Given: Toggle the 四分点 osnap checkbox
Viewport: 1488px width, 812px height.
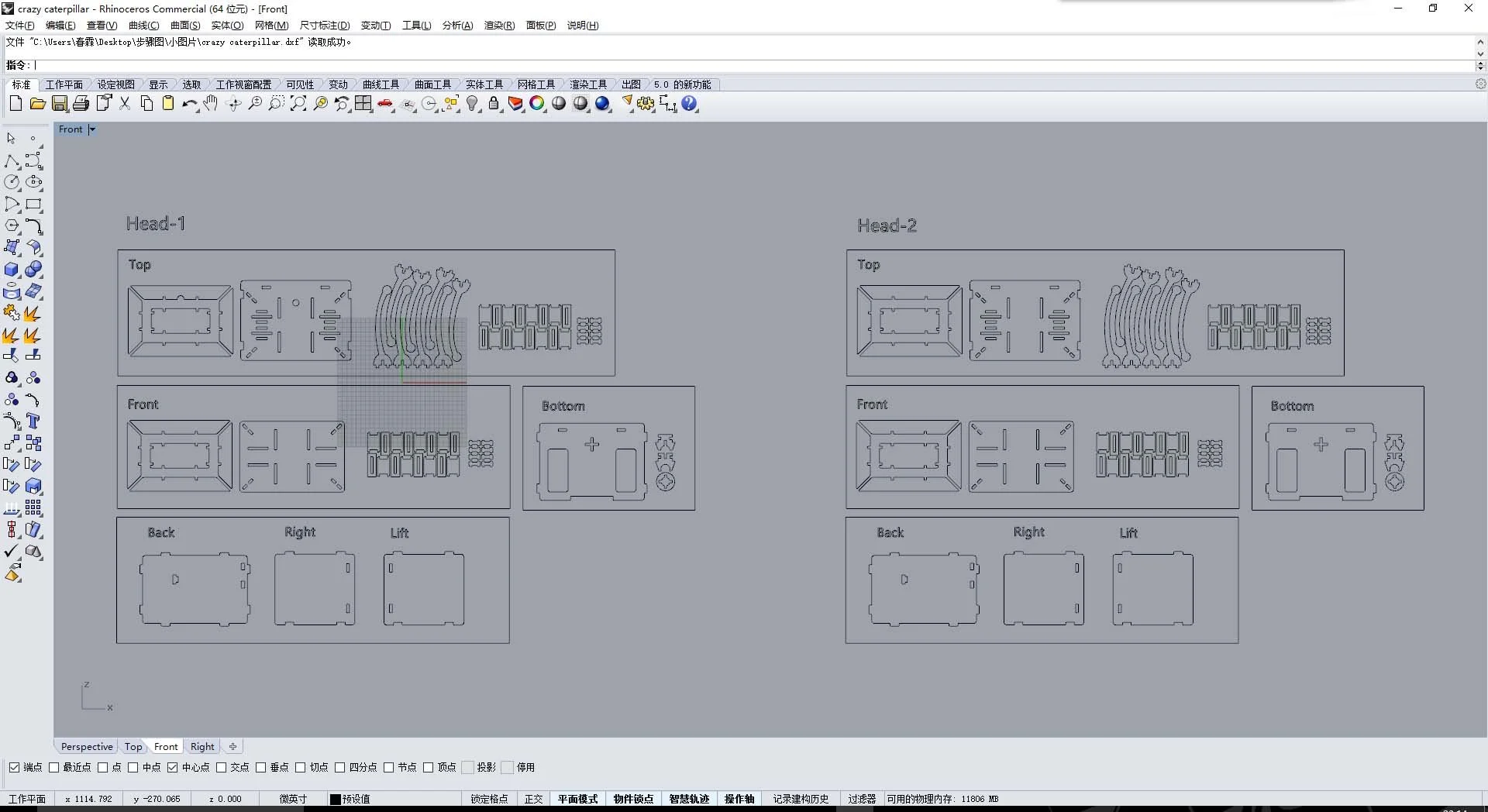Looking at the screenshot, I should point(339,767).
